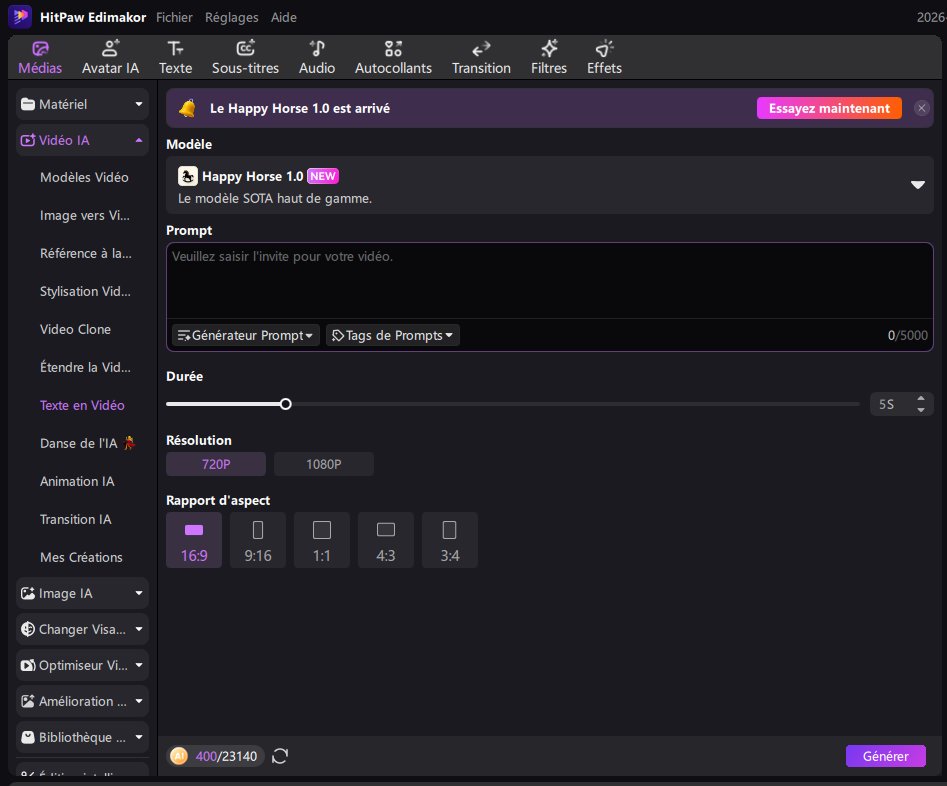Screen dimensions: 947x786
Task: Click the Essayez maintenant button
Action: [829, 108]
